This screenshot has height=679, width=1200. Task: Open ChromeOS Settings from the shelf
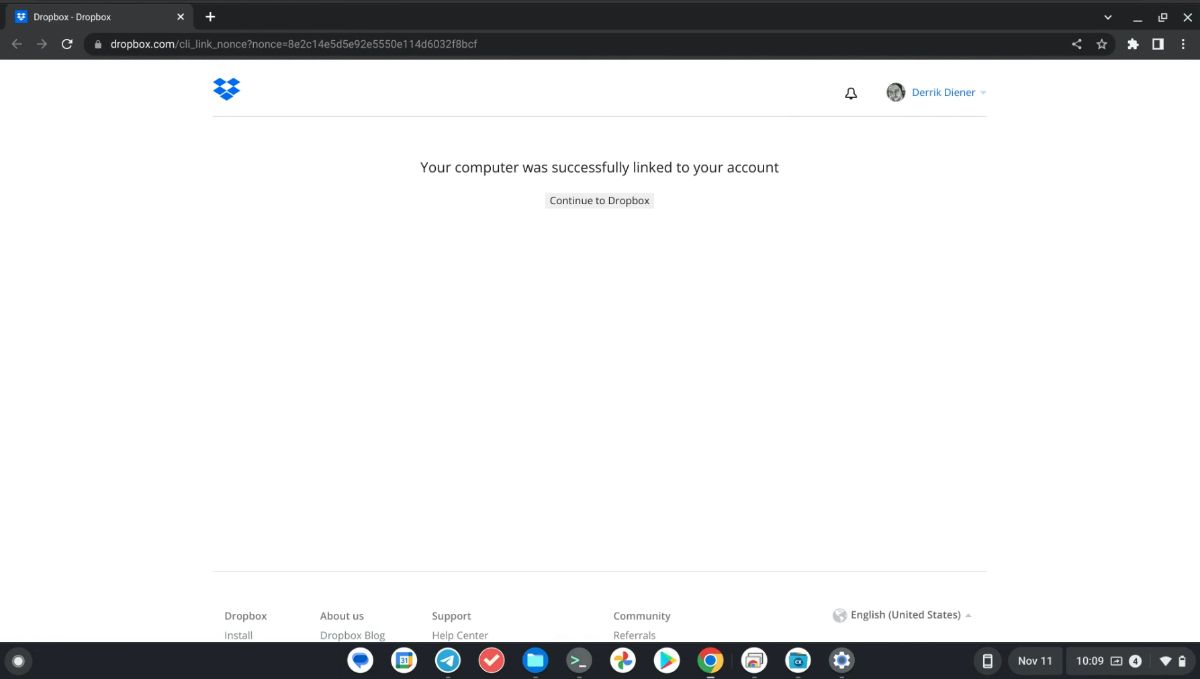tap(841, 660)
